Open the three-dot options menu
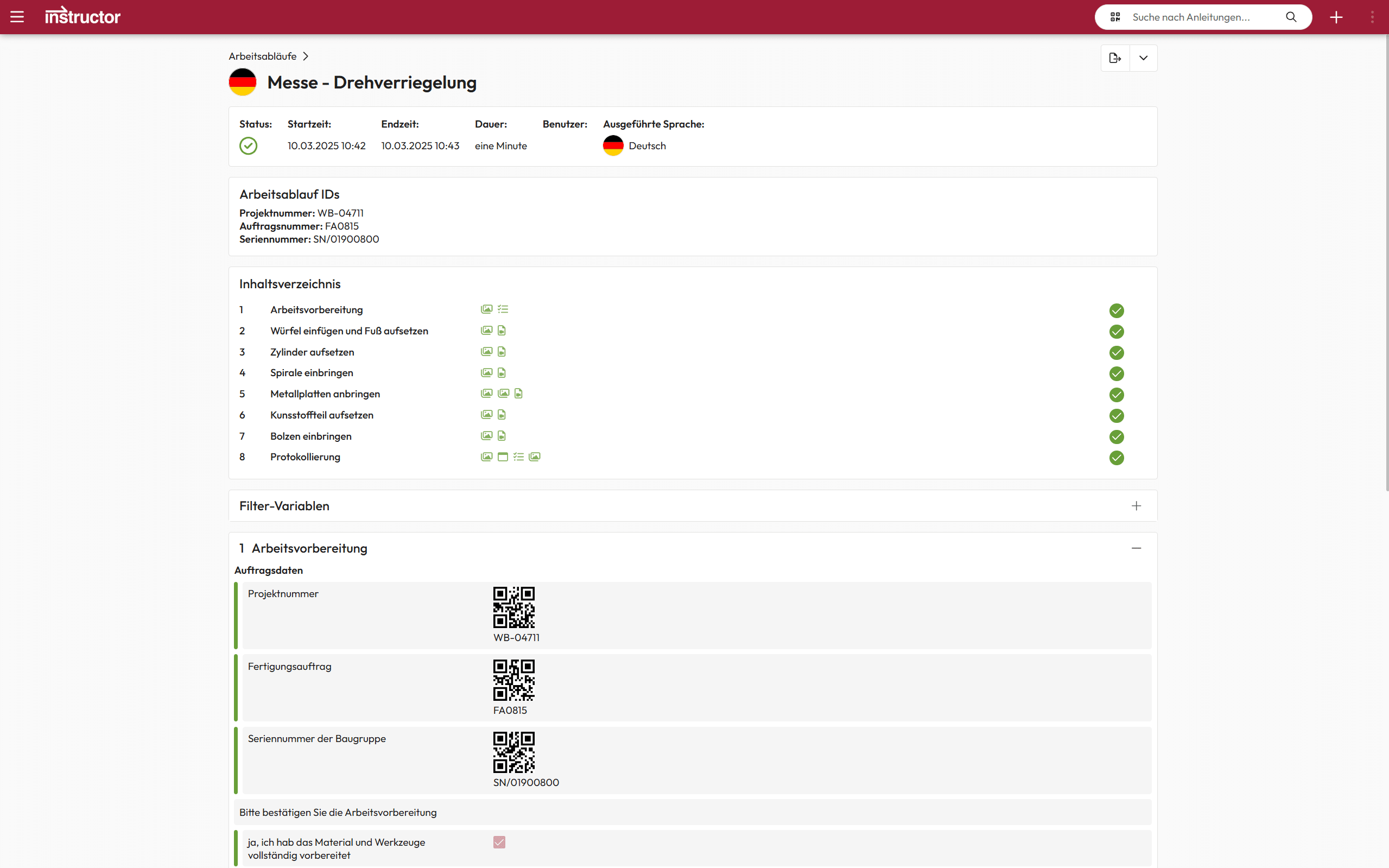The width and height of the screenshot is (1389, 868). 1372,17
